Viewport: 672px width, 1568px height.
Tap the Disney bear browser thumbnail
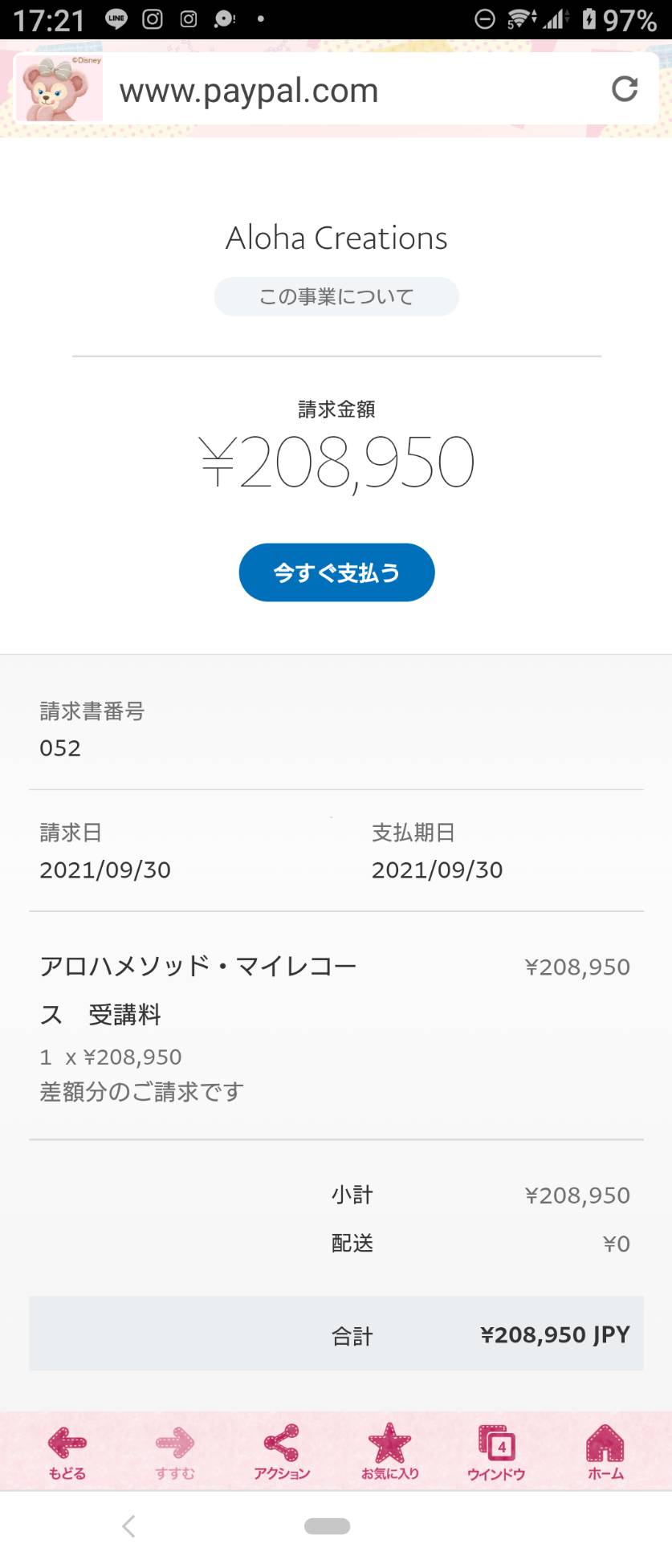[59, 89]
